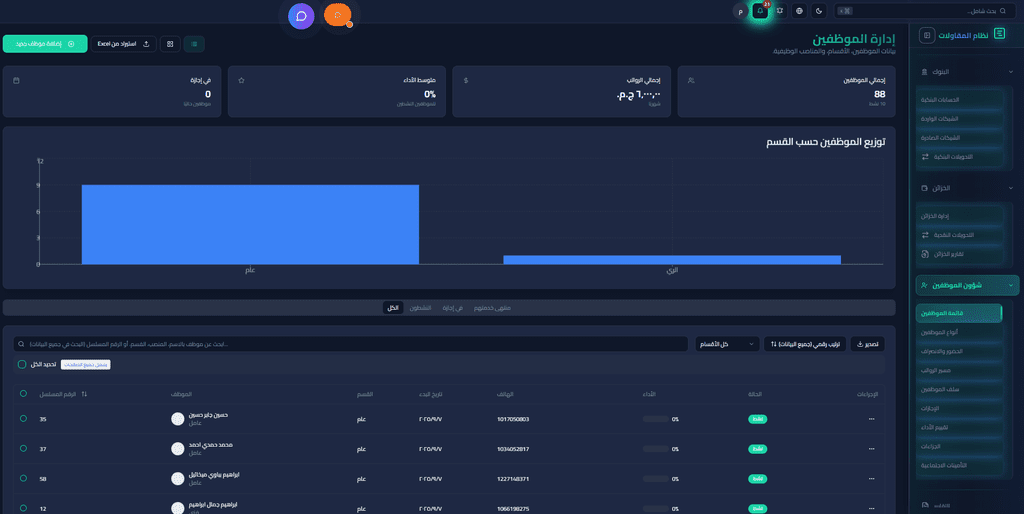Open the user profile avatar in top bar
1024x514 pixels.
(x=741, y=12)
